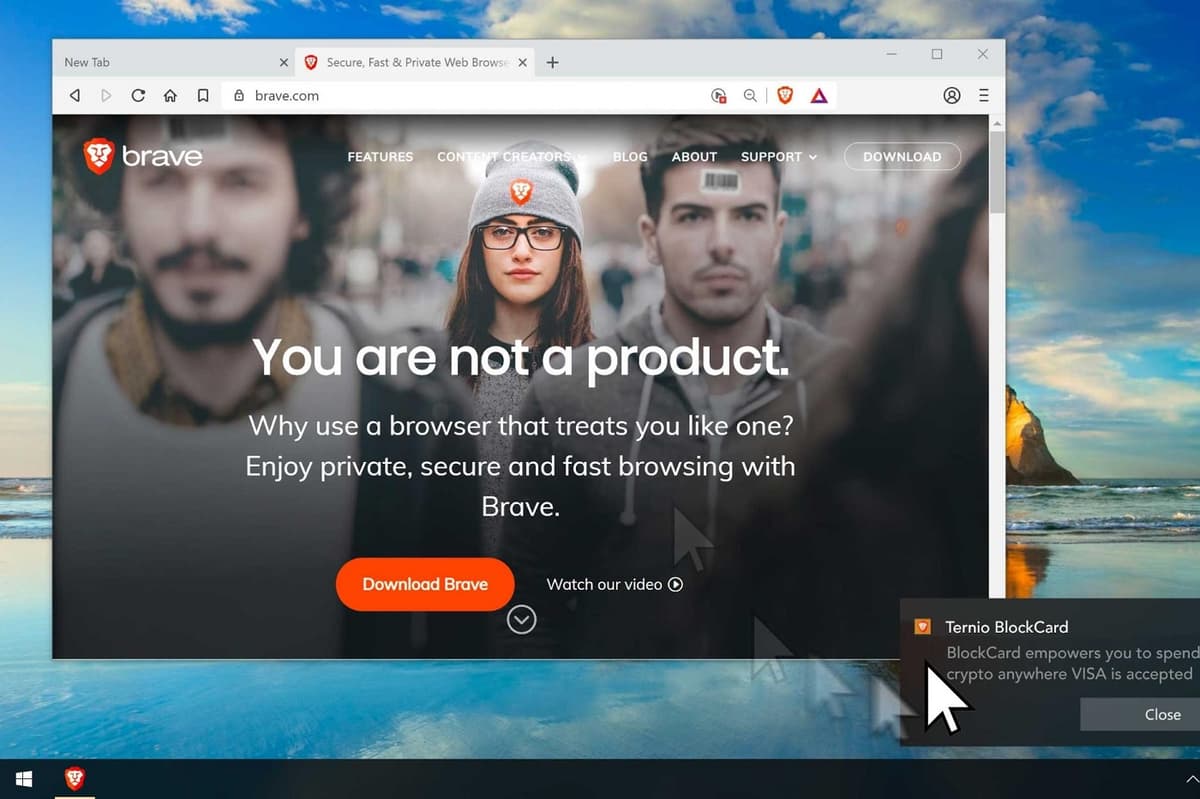Click the home icon
The width and height of the screenshot is (1200, 799).
pyautogui.click(x=170, y=95)
